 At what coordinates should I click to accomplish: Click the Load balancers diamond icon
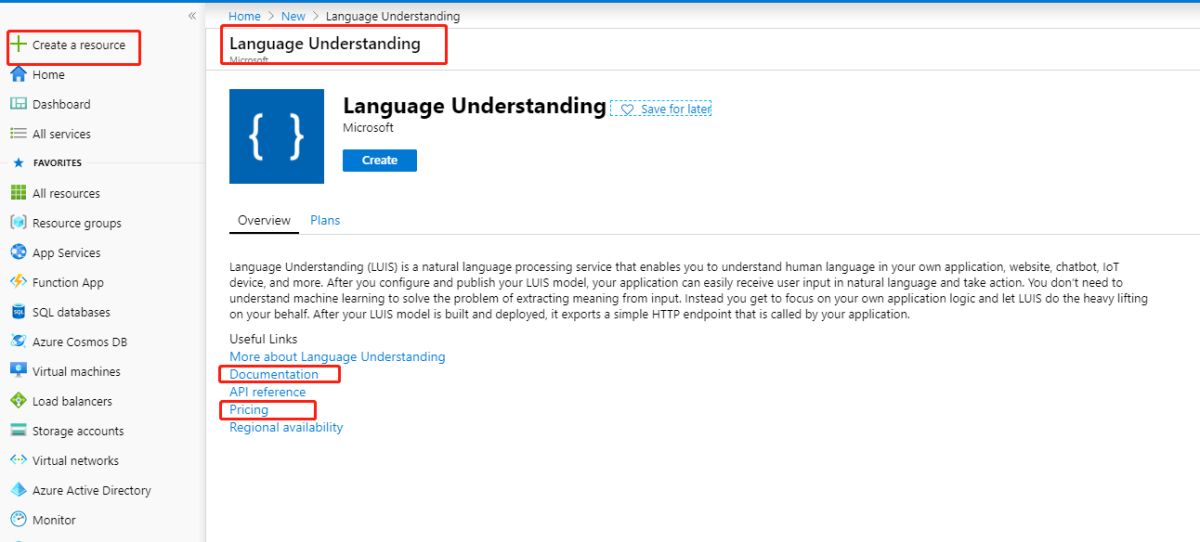(x=18, y=401)
